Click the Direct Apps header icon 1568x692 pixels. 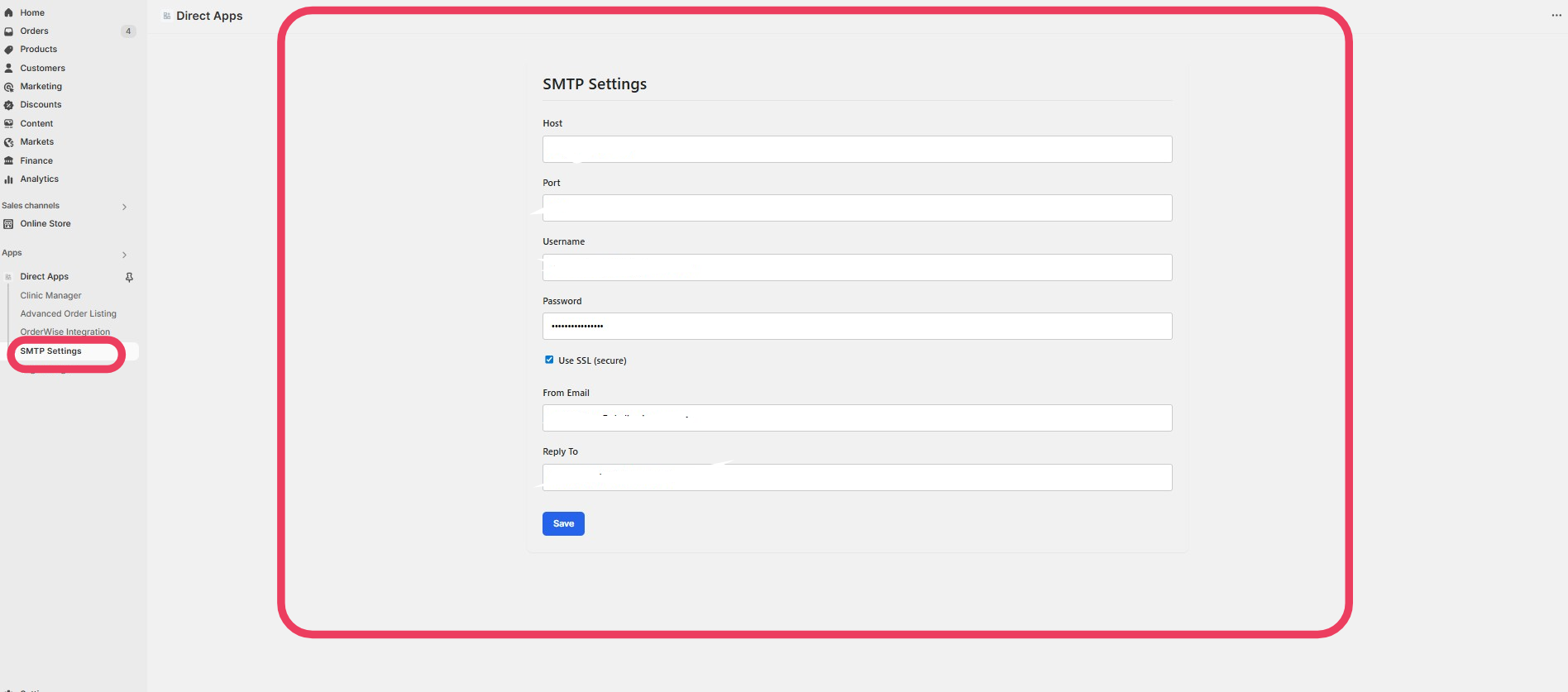(167, 16)
